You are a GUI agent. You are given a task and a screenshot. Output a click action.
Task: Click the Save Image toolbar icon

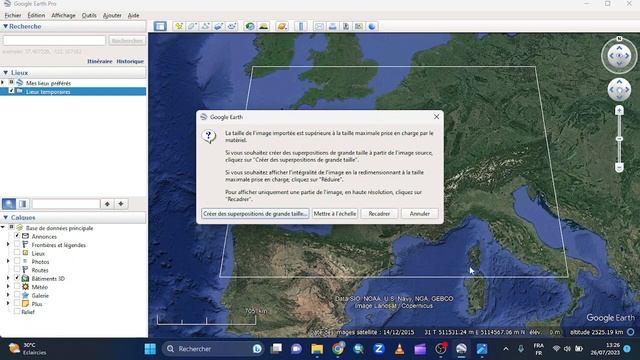tap(346, 26)
